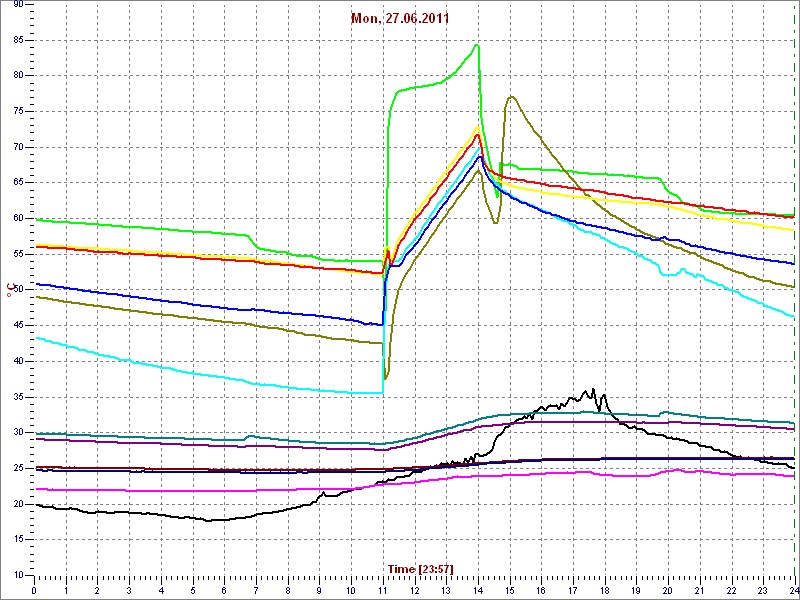The width and height of the screenshot is (800, 600).
Task: Click hour 23 label on time axis
Action: click(762, 592)
